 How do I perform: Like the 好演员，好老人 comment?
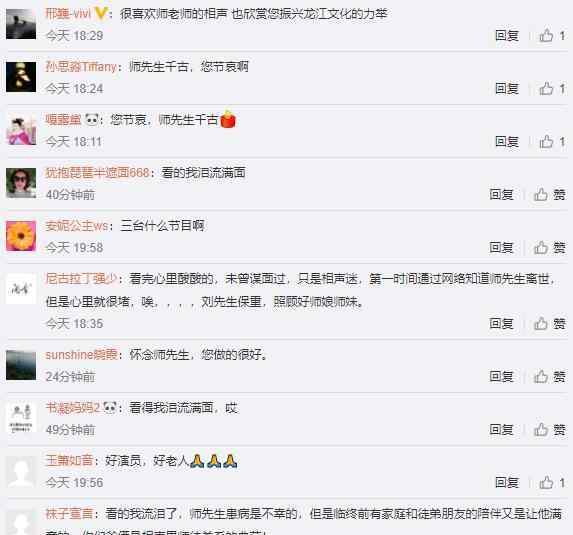[x=552, y=482]
